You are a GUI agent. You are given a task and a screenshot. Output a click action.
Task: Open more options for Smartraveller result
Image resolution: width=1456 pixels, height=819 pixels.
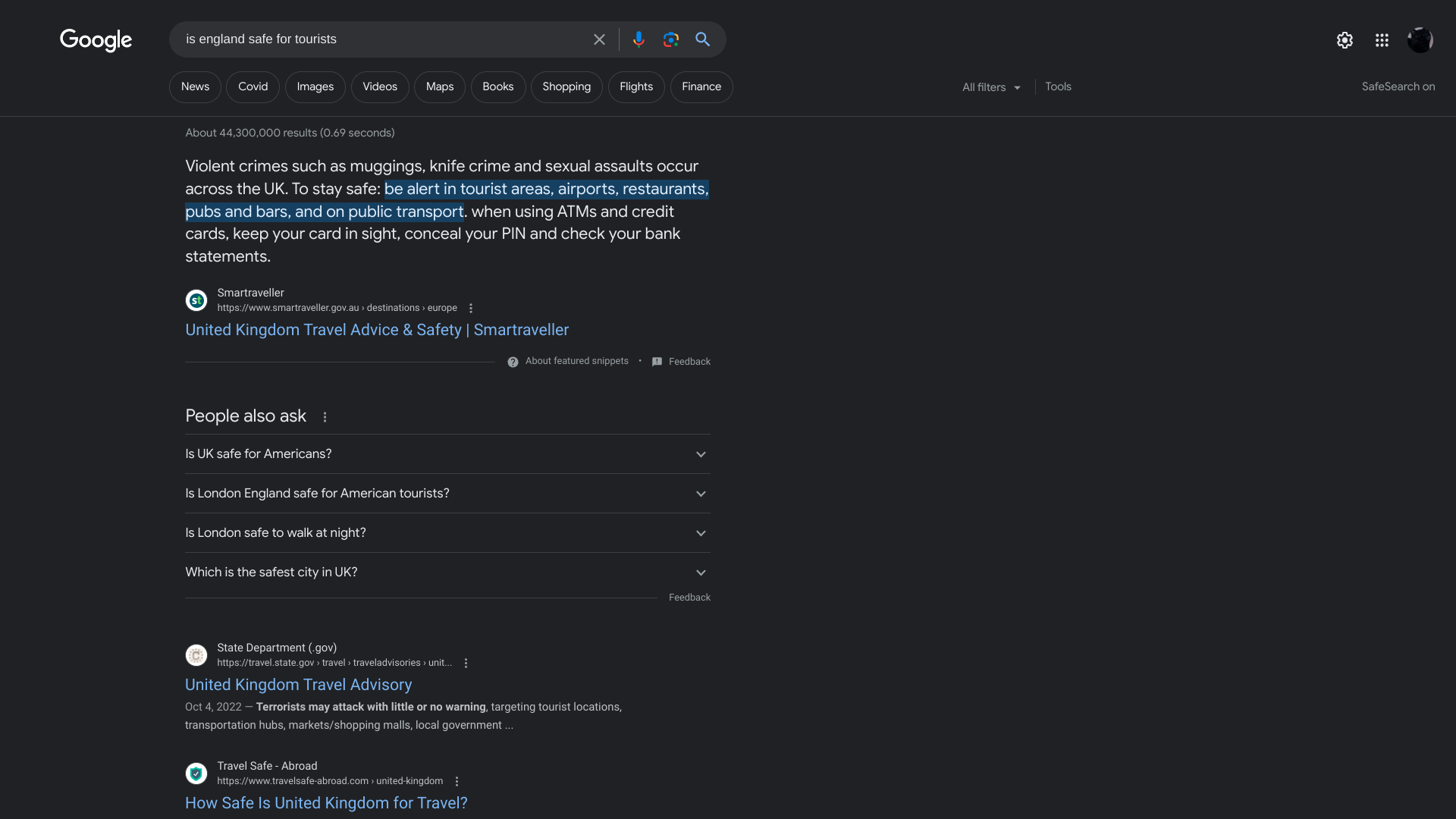[x=471, y=308]
